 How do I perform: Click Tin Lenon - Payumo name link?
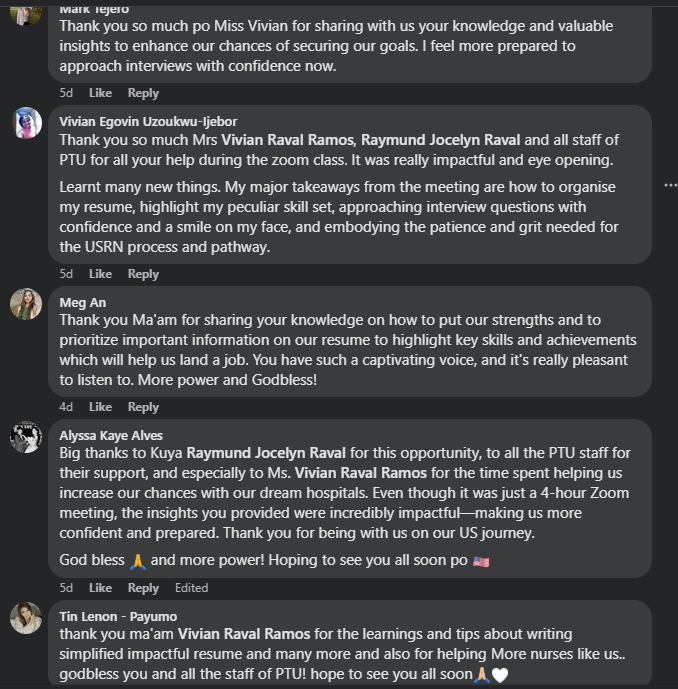tap(118, 617)
